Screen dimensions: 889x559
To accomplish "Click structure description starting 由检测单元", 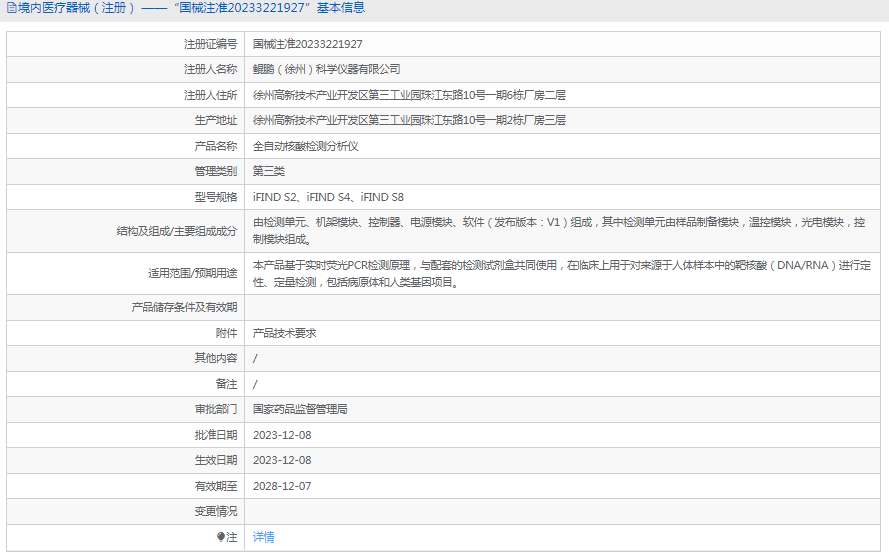I will [x=559, y=231].
